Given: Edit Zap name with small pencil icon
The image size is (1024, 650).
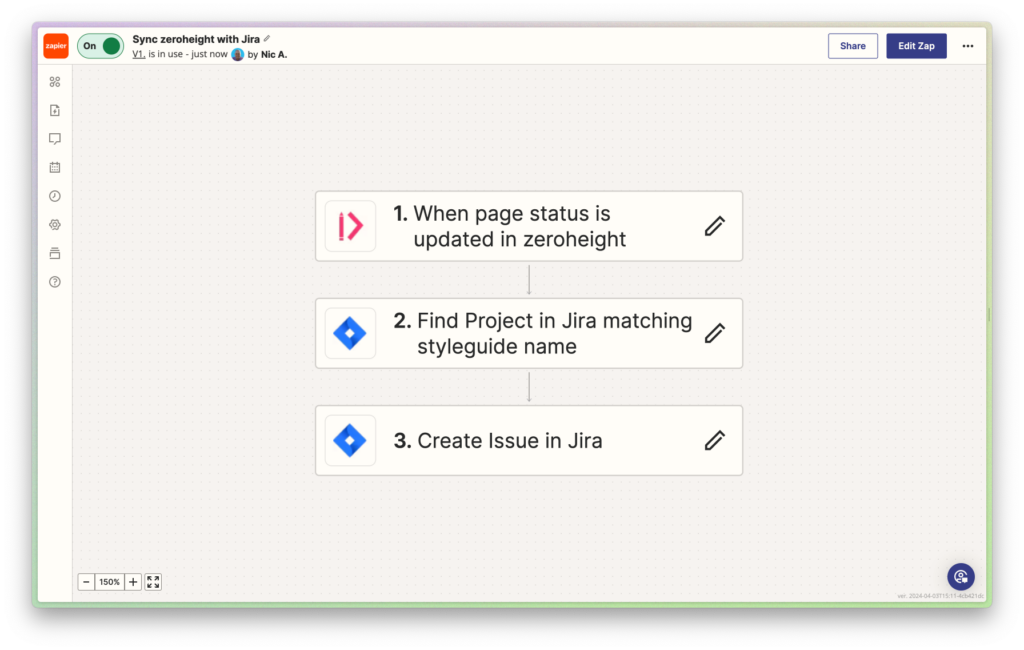Looking at the screenshot, I should pyautogui.click(x=267, y=39).
